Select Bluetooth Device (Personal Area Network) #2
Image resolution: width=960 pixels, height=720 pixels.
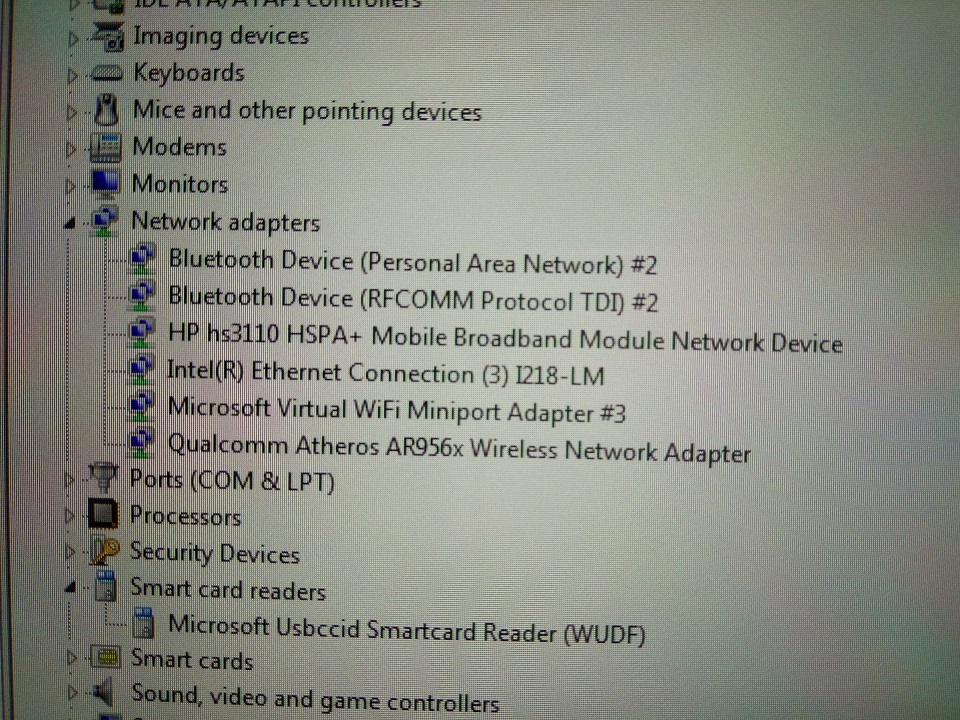413,262
